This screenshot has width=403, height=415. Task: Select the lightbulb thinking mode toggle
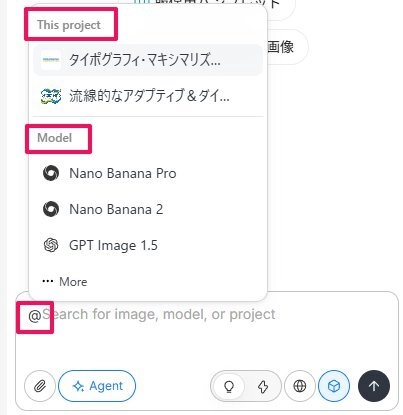229,386
